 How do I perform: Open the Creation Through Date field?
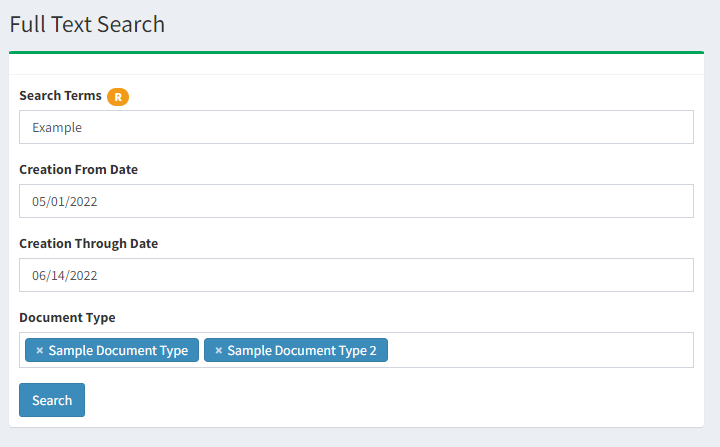click(x=356, y=275)
